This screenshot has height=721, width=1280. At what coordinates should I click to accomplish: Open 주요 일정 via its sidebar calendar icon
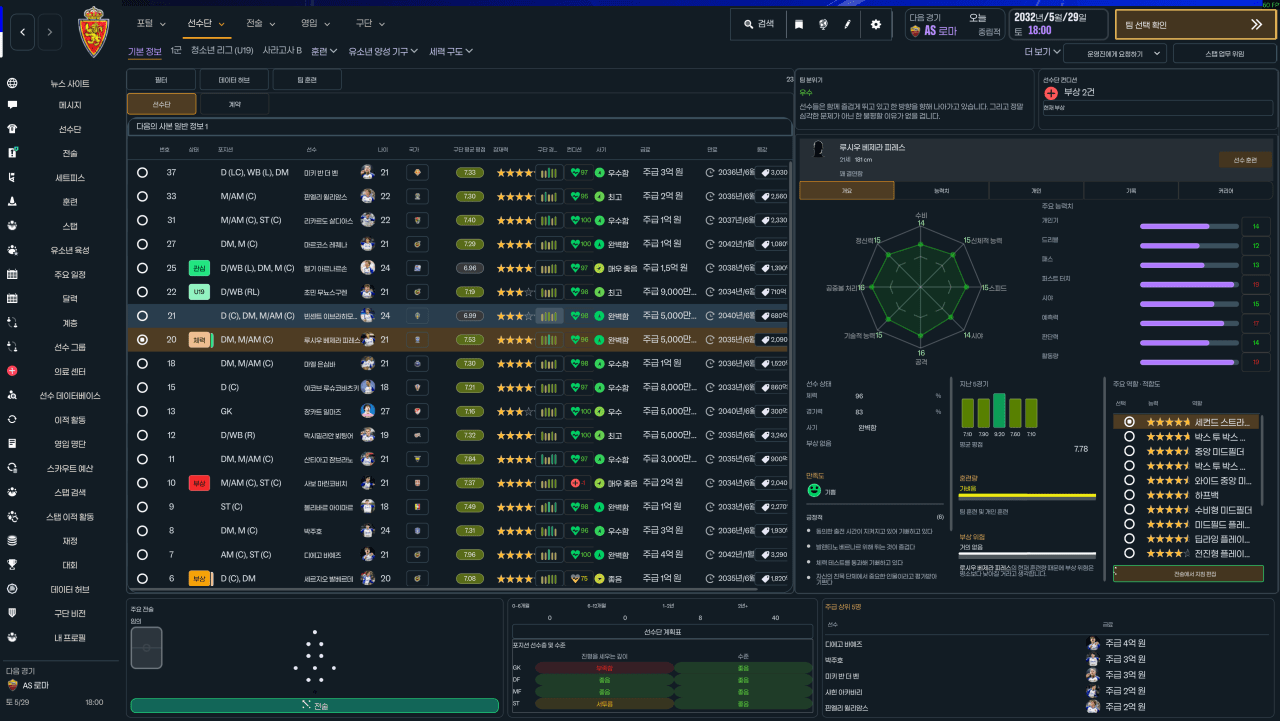click(12, 274)
